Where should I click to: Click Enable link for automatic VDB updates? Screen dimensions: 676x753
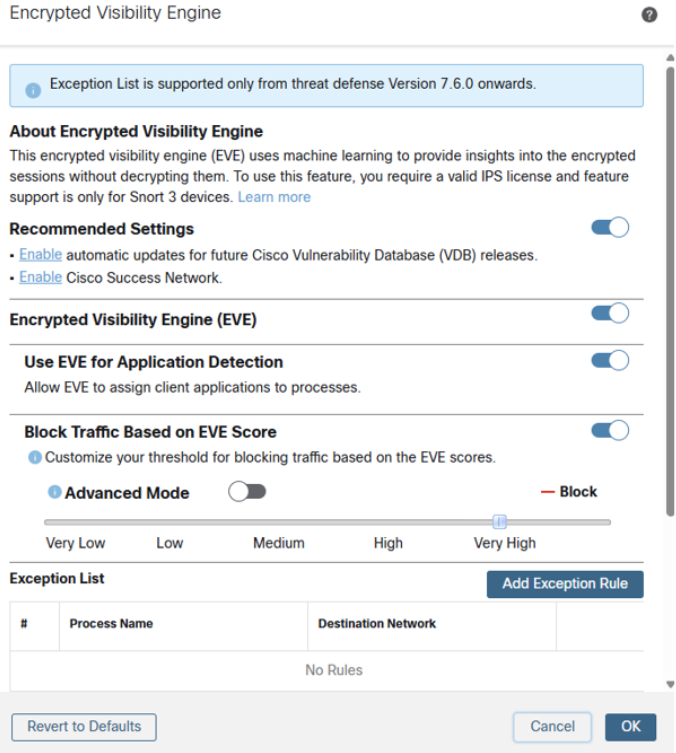coord(41,255)
